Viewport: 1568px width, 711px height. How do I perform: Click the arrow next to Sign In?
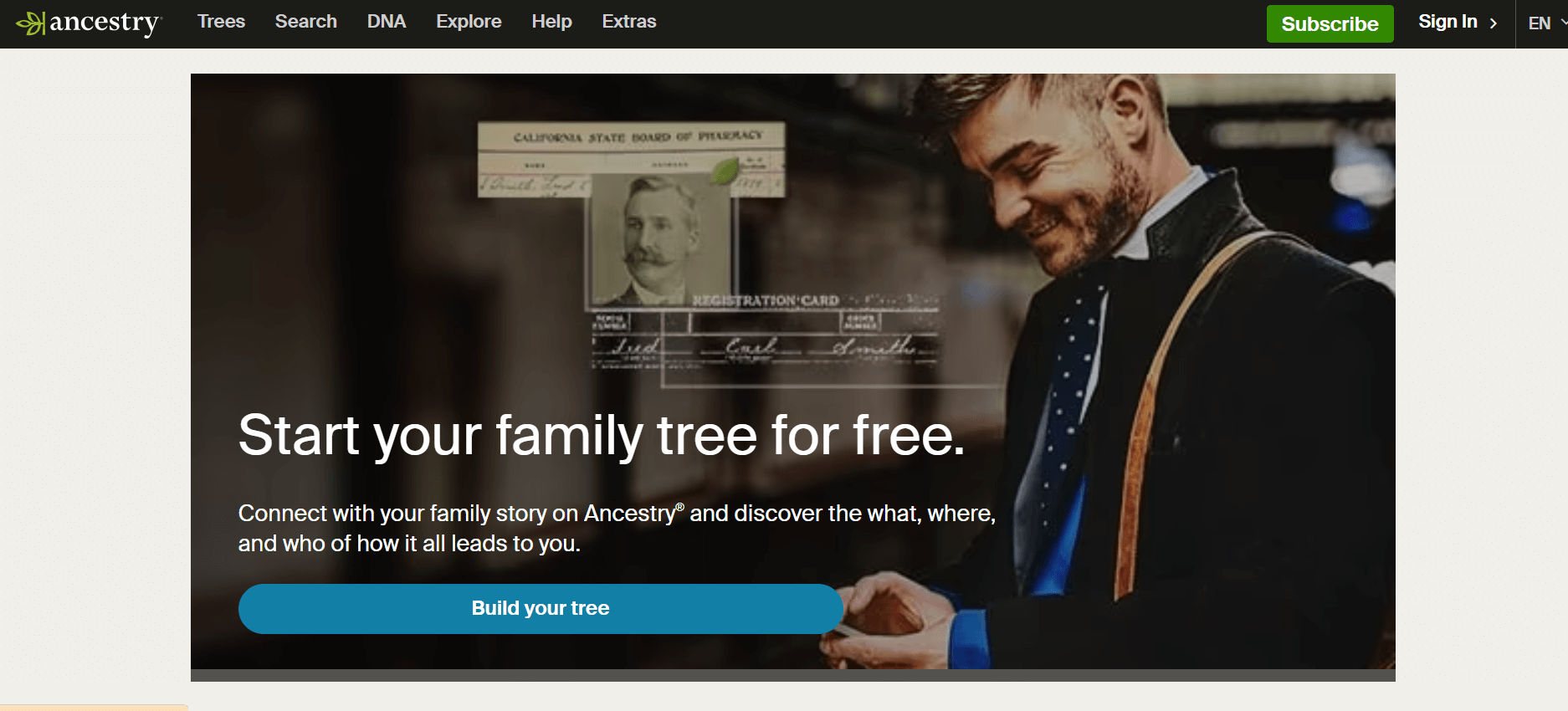point(1494,23)
